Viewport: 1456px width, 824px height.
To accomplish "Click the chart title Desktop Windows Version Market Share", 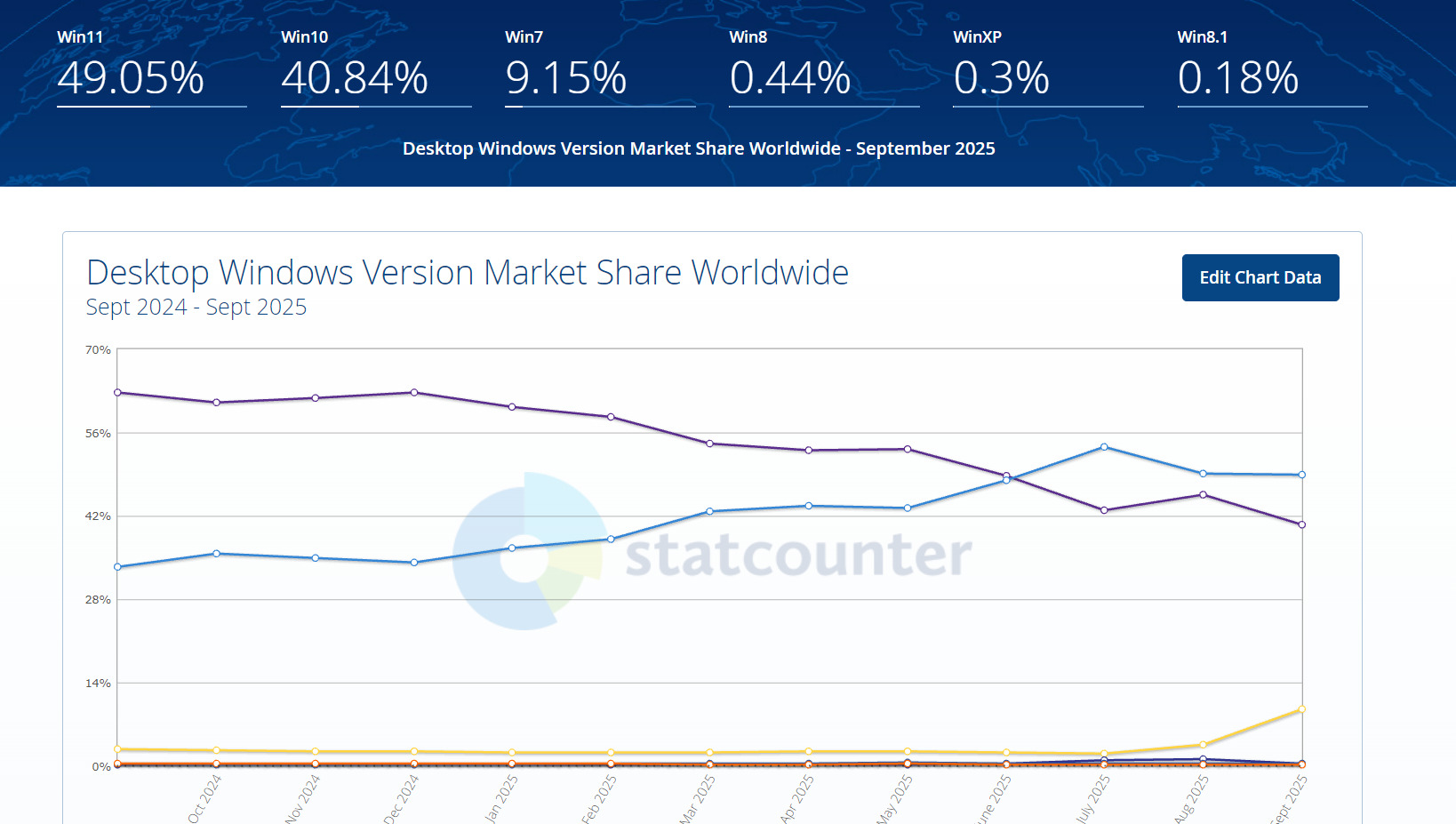I will coord(468,272).
